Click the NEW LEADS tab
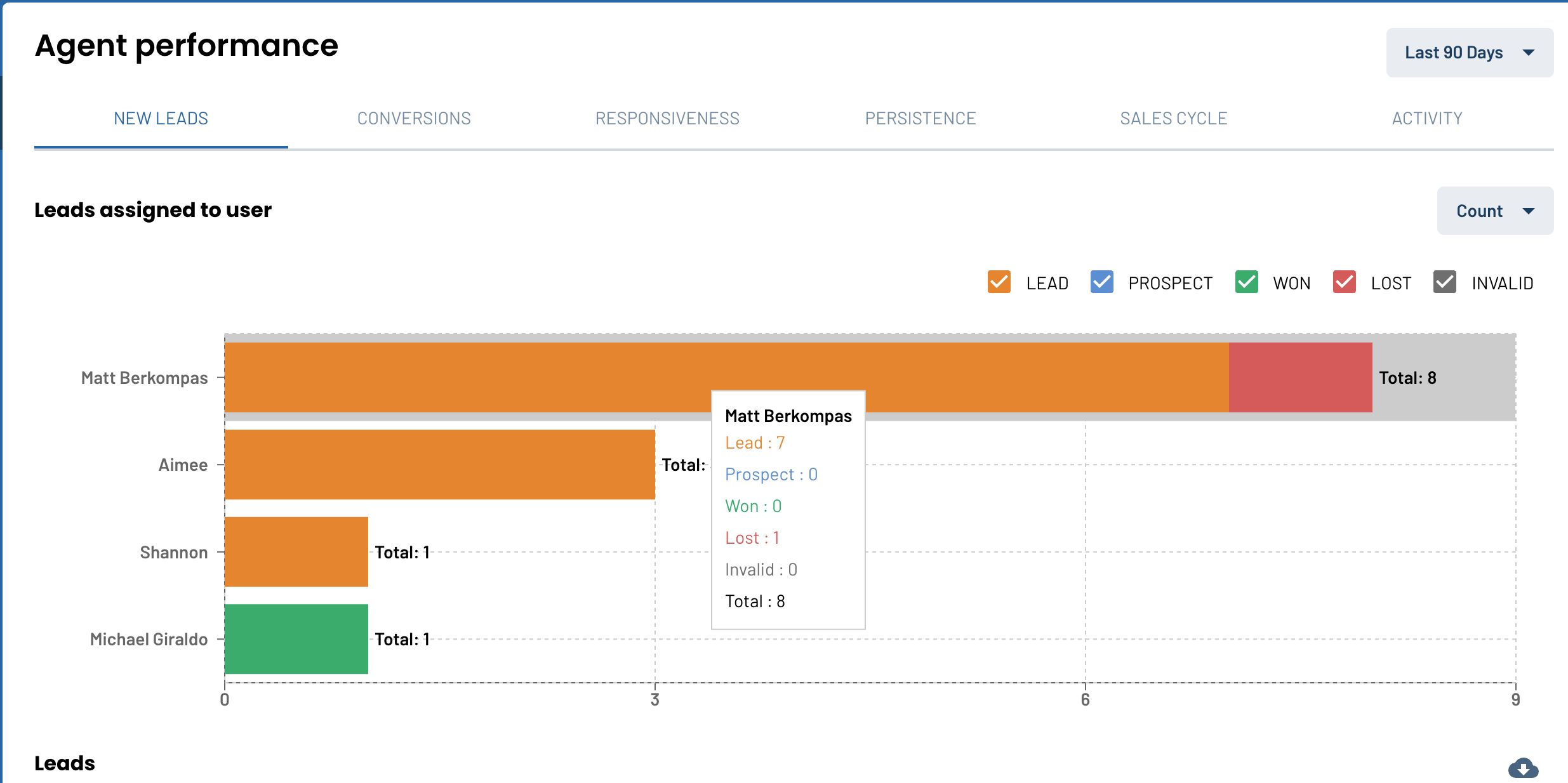Image resolution: width=1568 pixels, height=783 pixels. click(x=161, y=119)
